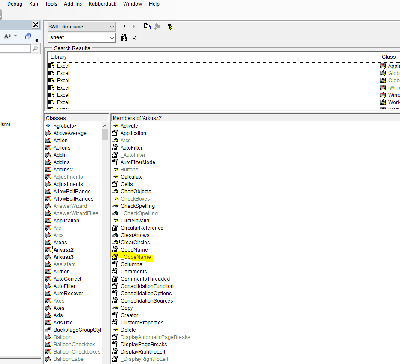Open the Debug menu
Image resolution: width=400 pixels, height=364 pixels.
coord(15,4)
